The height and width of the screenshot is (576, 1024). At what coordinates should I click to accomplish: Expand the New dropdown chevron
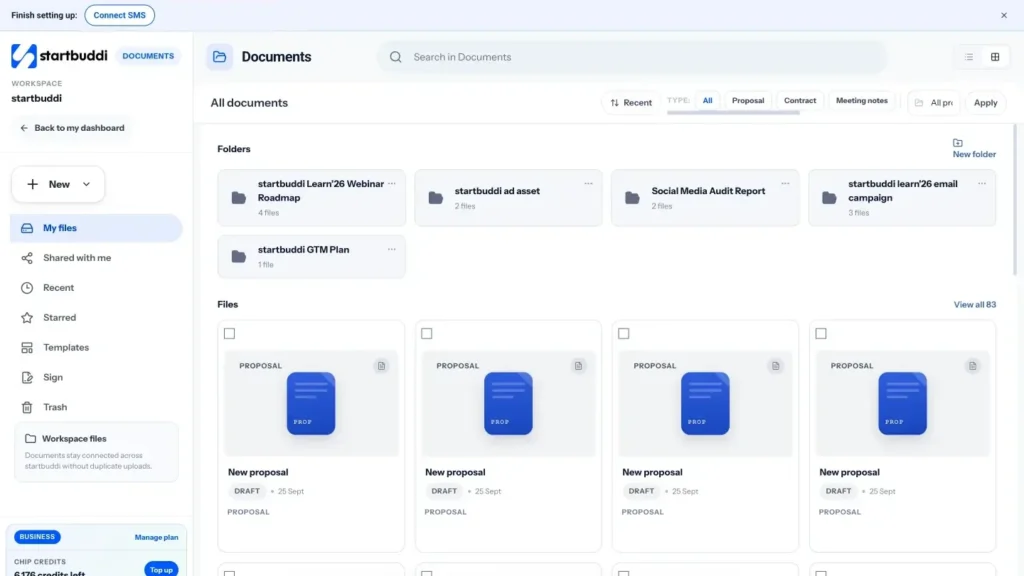pyautogui.click(x=86, y=185)
